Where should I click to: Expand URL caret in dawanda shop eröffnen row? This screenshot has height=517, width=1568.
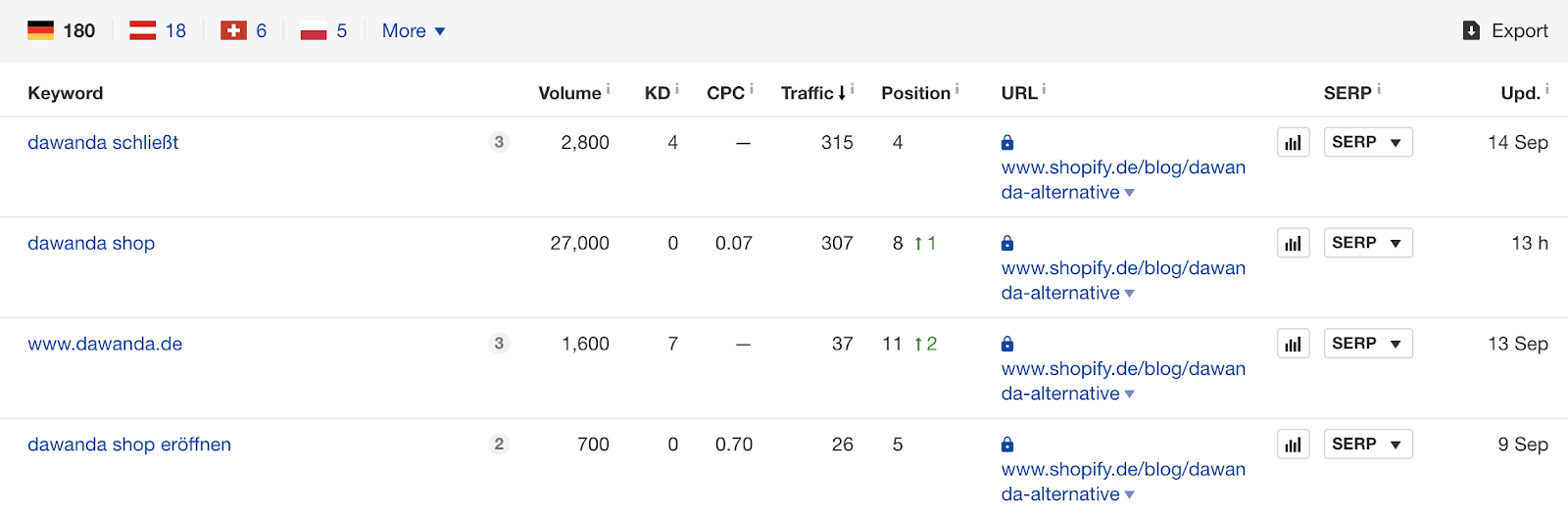click(1130, 495)
